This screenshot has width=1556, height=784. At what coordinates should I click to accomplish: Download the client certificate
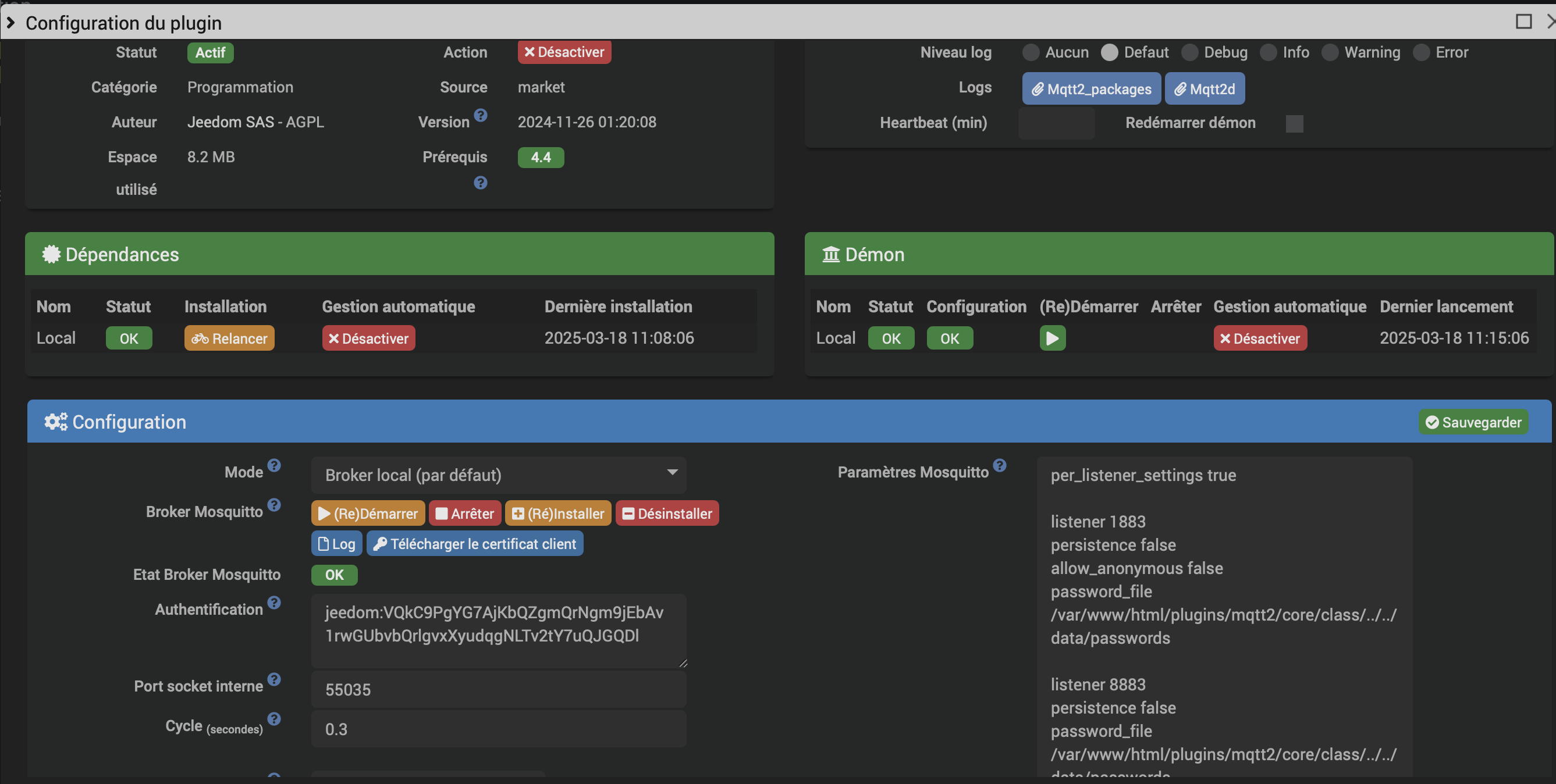tap(475, 544)
